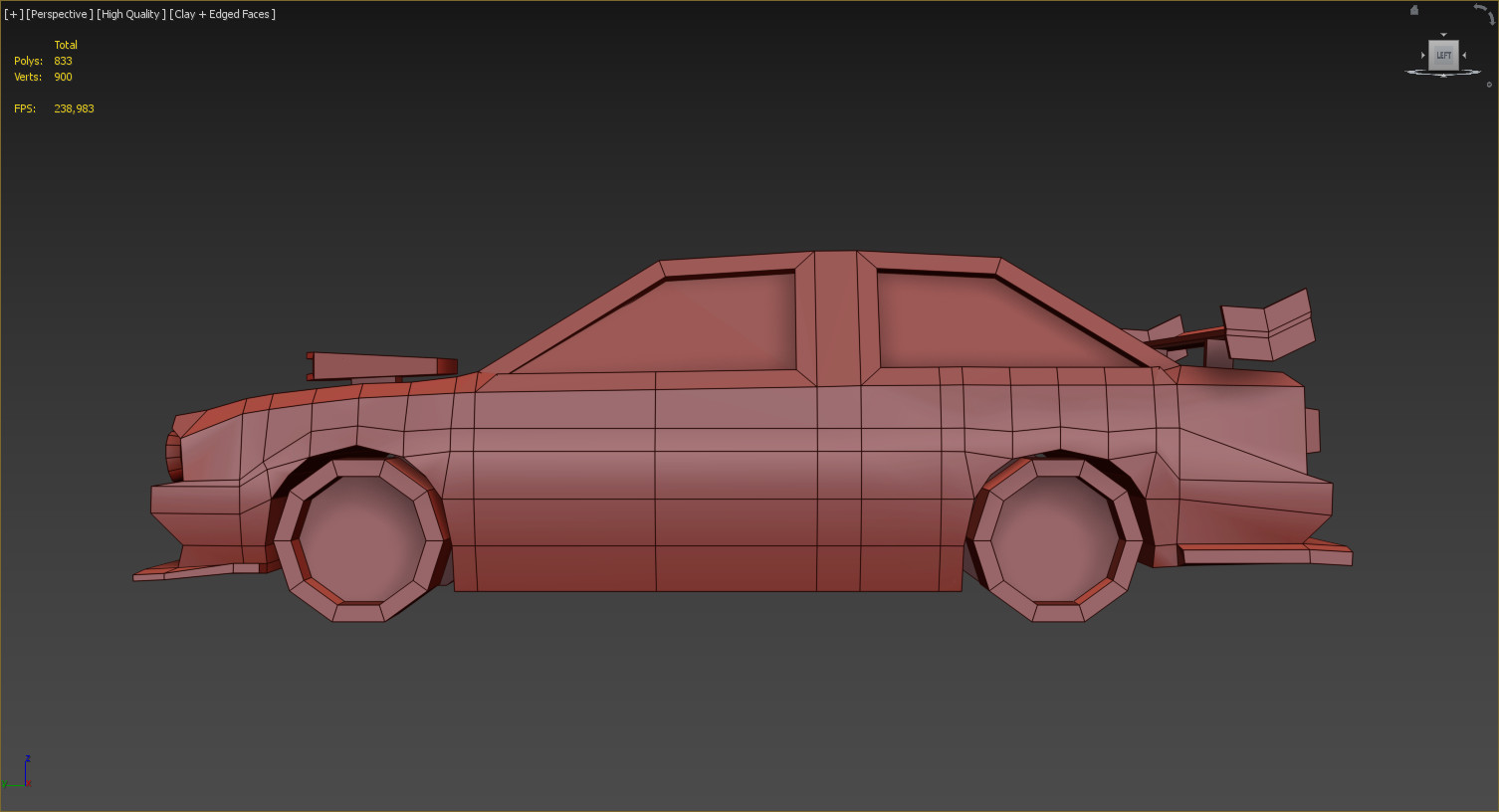
Task: Click the ViewCube triangle left of the LEFT face
Action: click(1423, 56)
